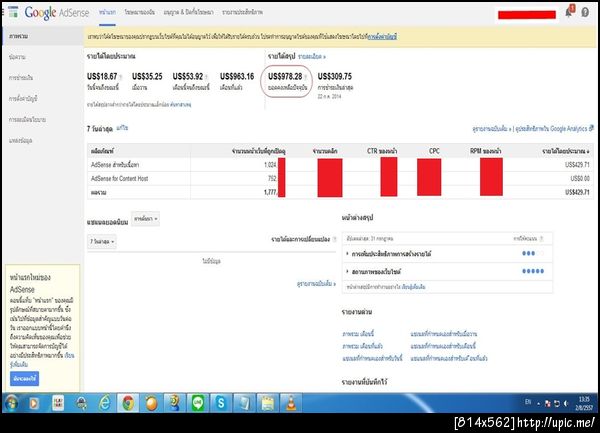Image resolution: width=600 pixels, height=433 pixels.
Task: Click the help icon beside the revenue-and-change heading
Action: [x=334, y=239]
